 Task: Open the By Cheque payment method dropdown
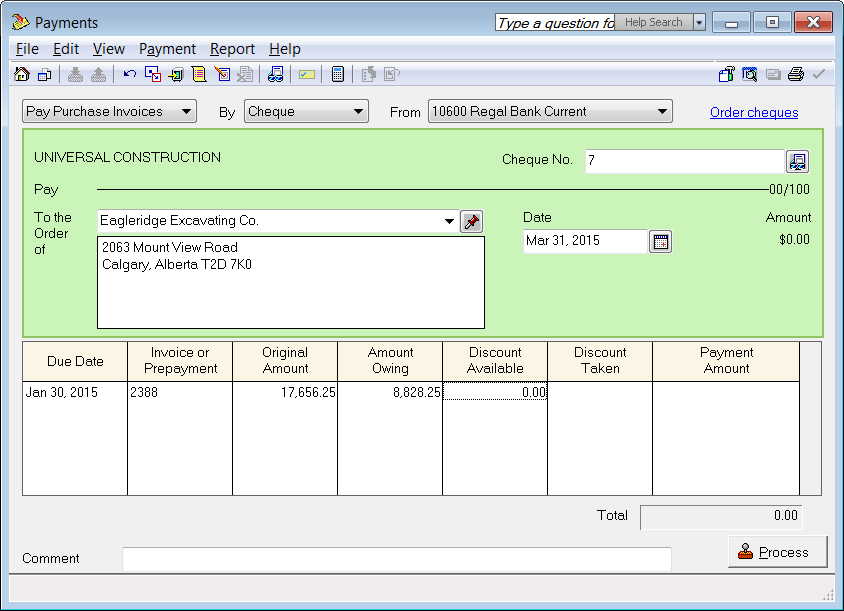pyautogui.click(x=359, y=112)
